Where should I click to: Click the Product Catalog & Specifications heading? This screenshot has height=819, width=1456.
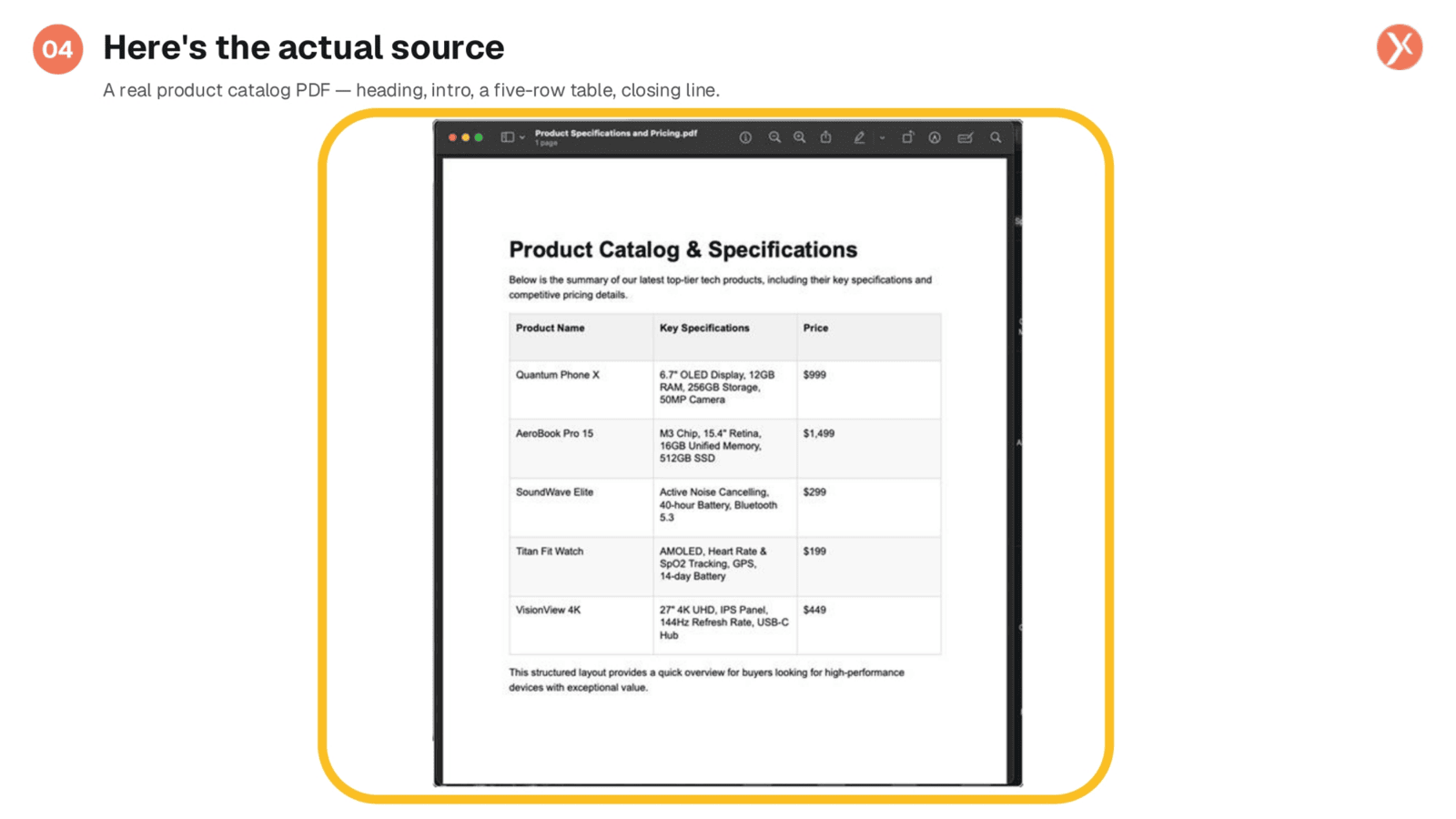(682, 249)
